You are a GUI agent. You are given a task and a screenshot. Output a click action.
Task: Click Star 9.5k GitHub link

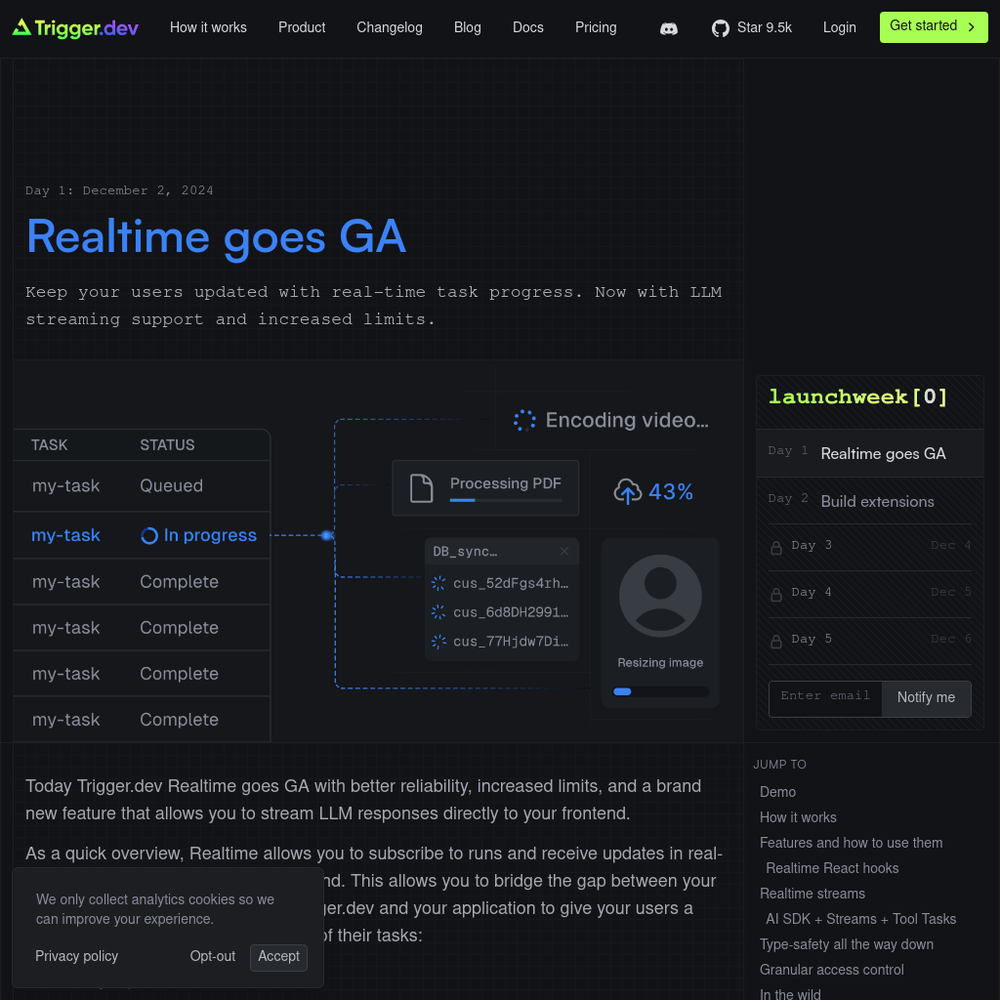751,27
